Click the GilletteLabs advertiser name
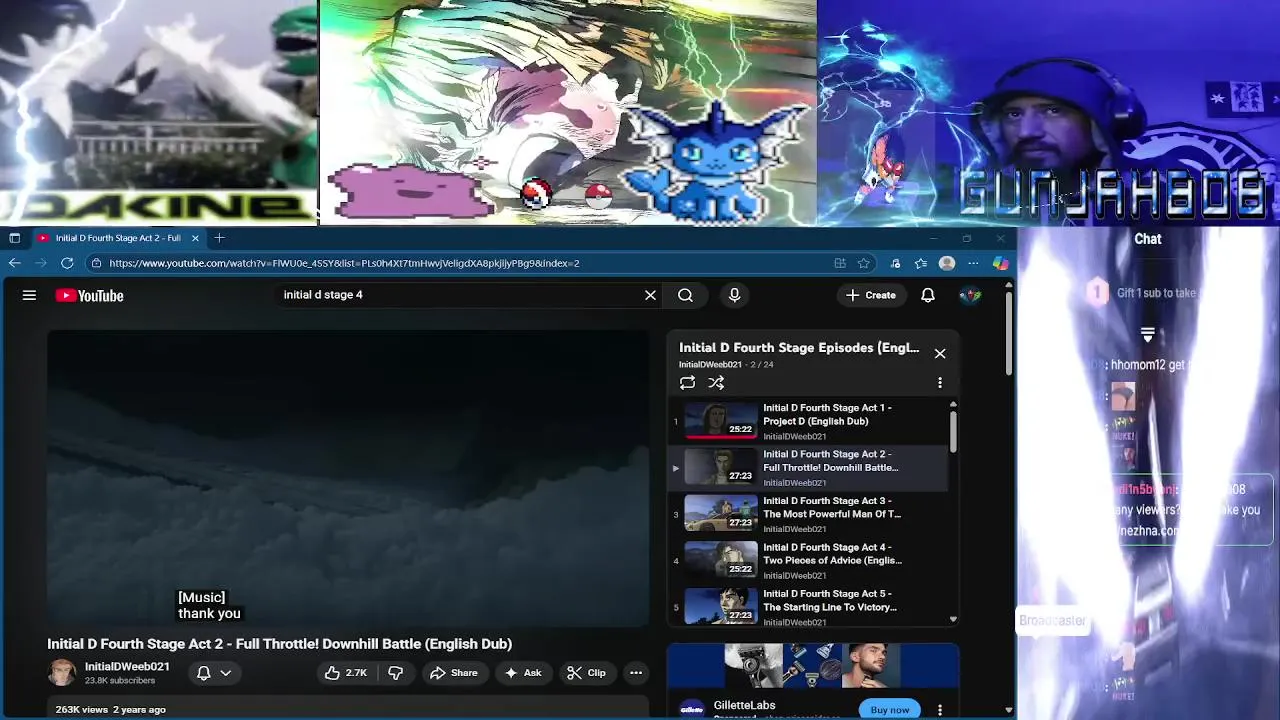The height and width of the screenshot is (720, 1280). point(744,705)
